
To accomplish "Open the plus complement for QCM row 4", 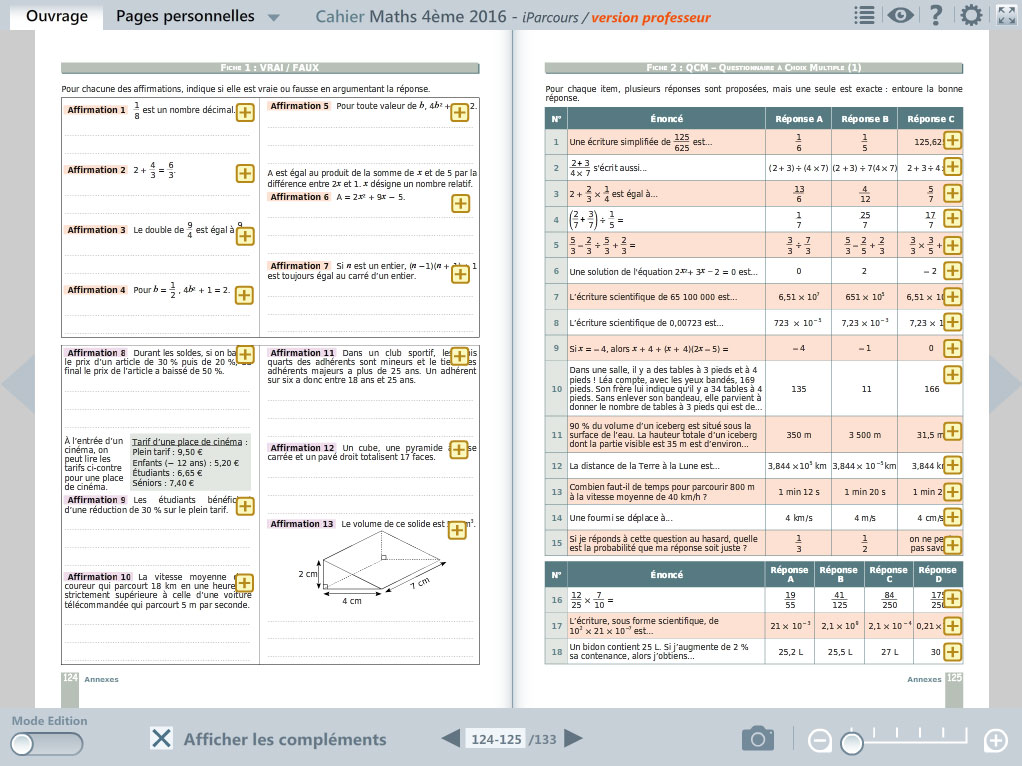I will click(952, 218).
